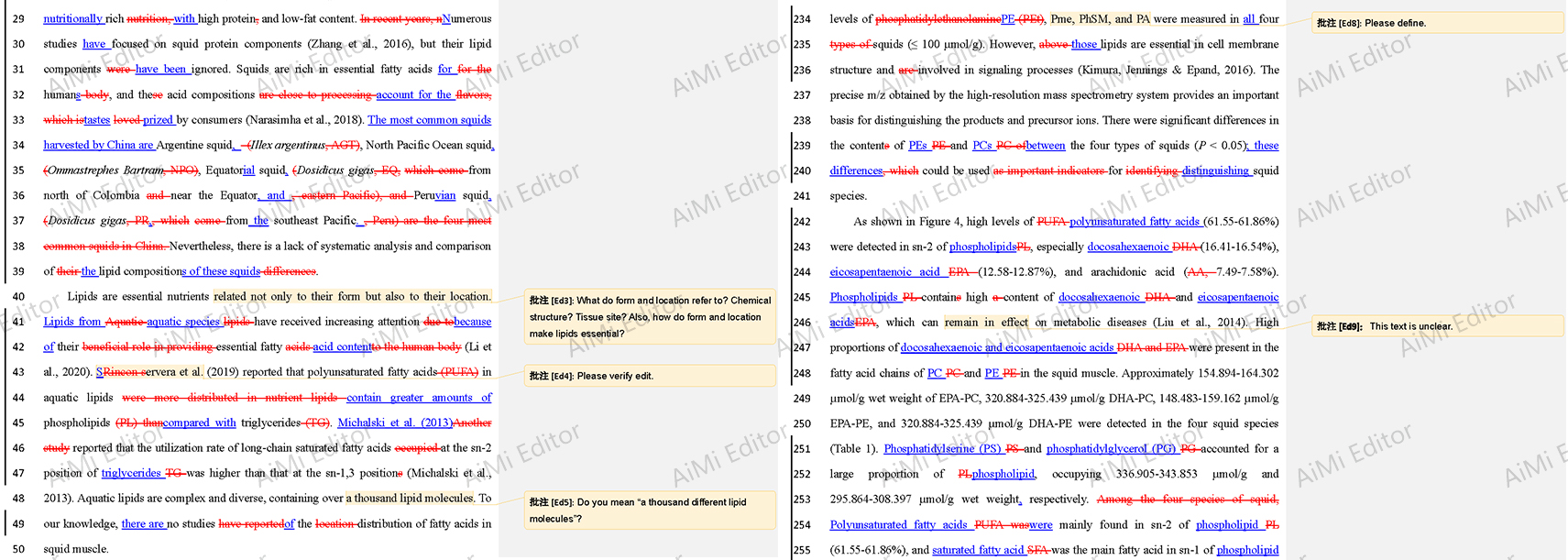Click the words 'North Pacific Ocean squid'
1568x560 pixels.
(x=429, y=145)
